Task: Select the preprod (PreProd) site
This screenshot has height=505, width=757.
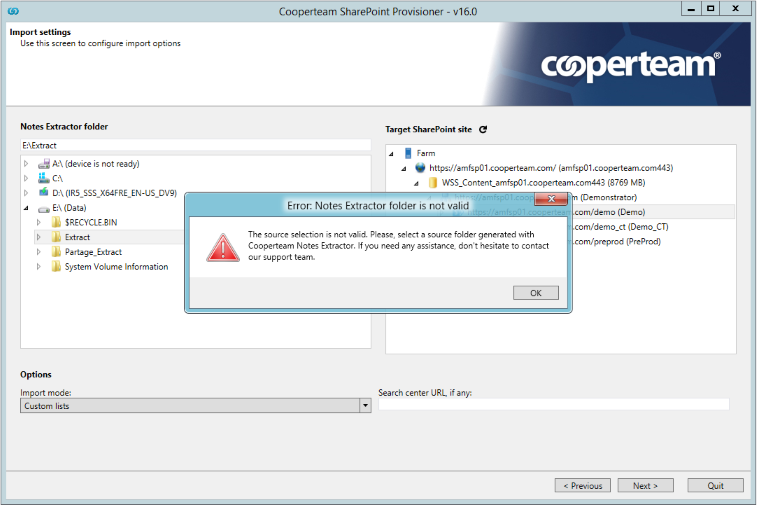Action: pos(617,241)
